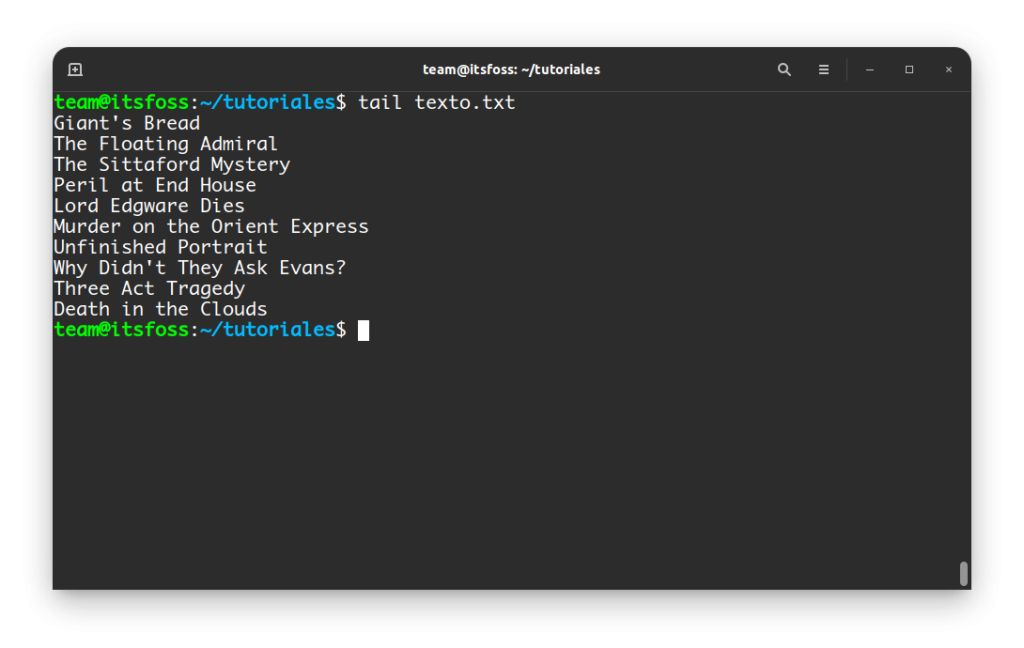Click the line Three Act Tragedy

[x=149, y=288]
